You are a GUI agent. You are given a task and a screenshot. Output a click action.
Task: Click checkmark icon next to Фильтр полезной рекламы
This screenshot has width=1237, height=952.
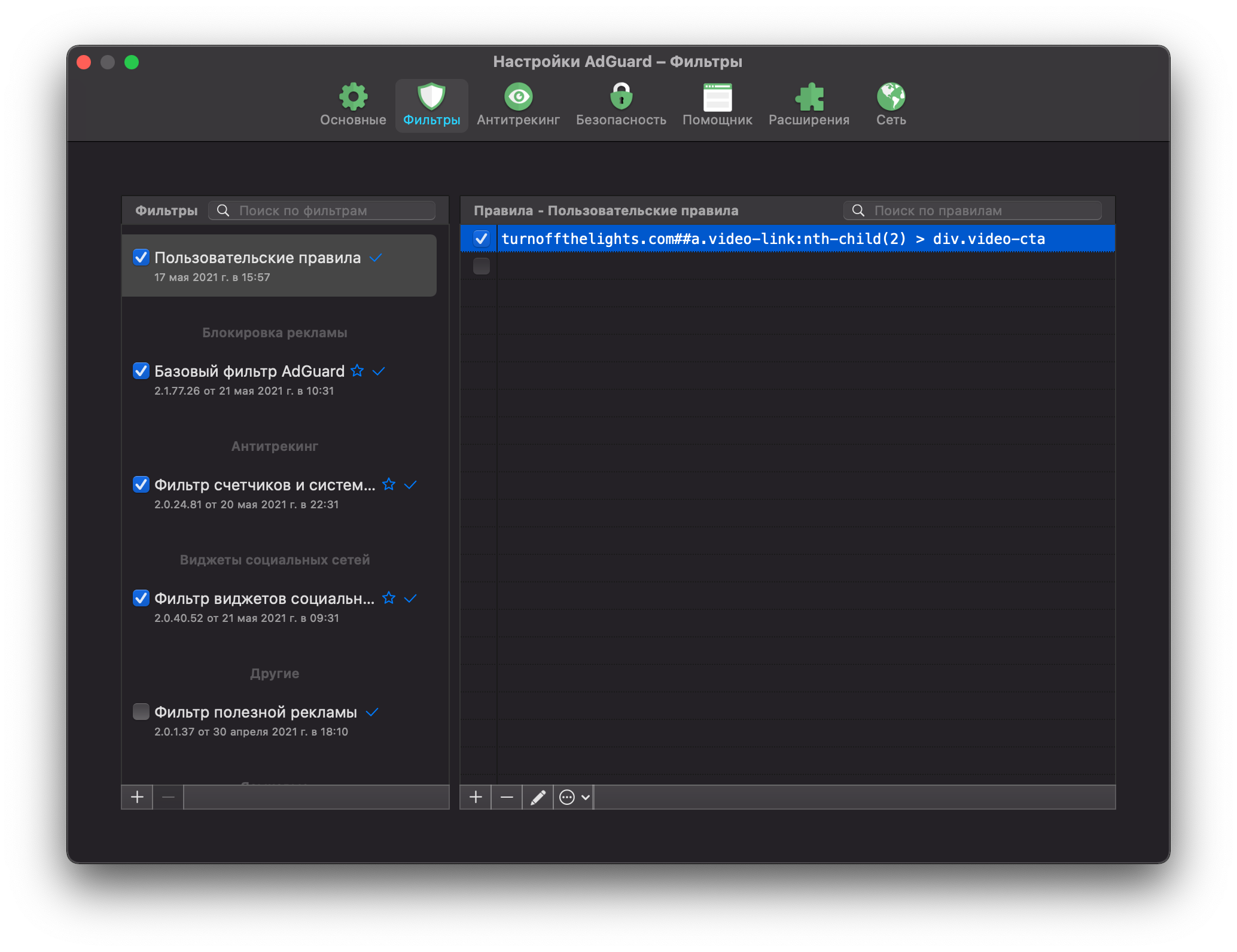point(372,712)
